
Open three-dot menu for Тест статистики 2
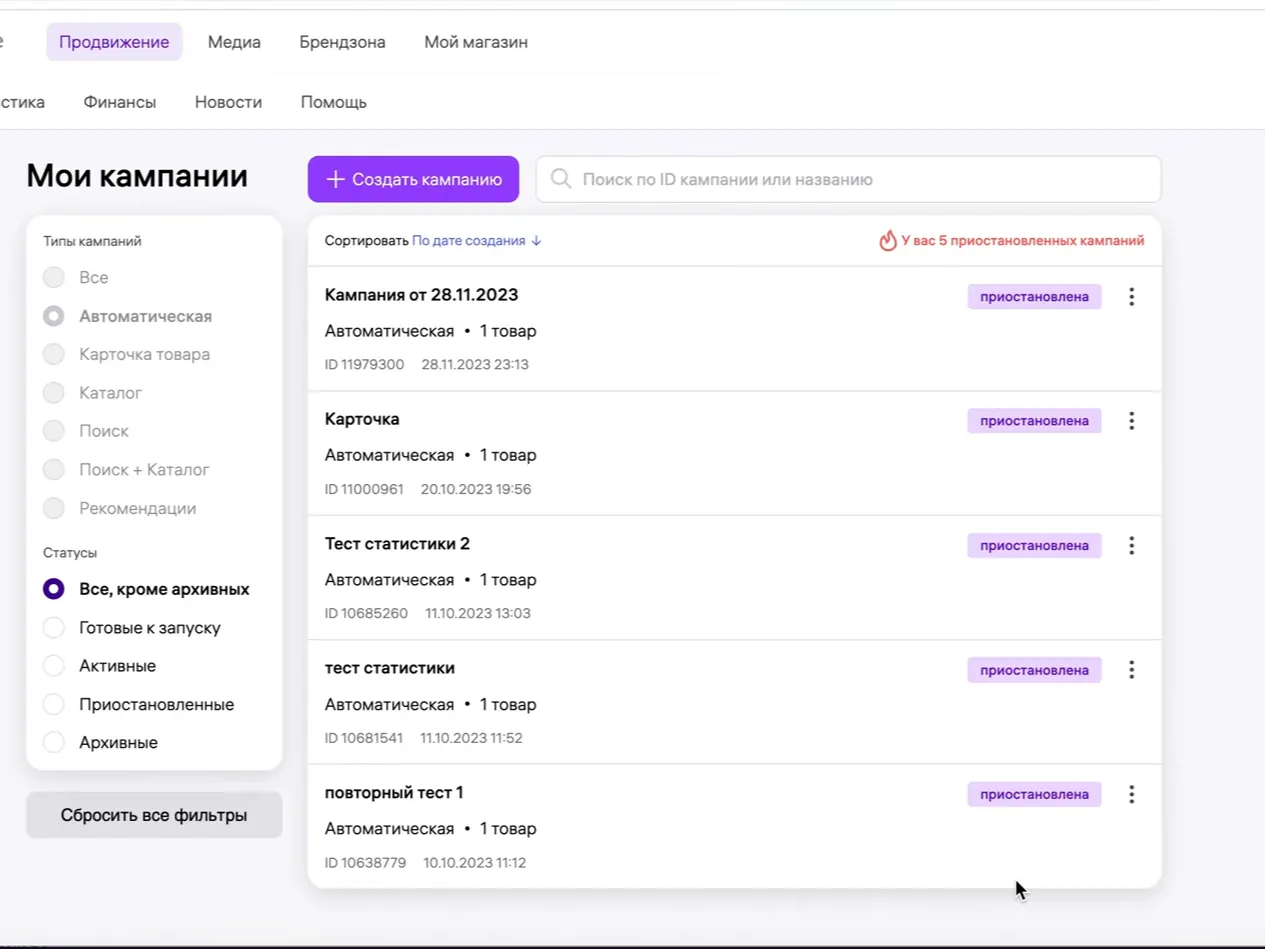click(x=1131, y=545)
